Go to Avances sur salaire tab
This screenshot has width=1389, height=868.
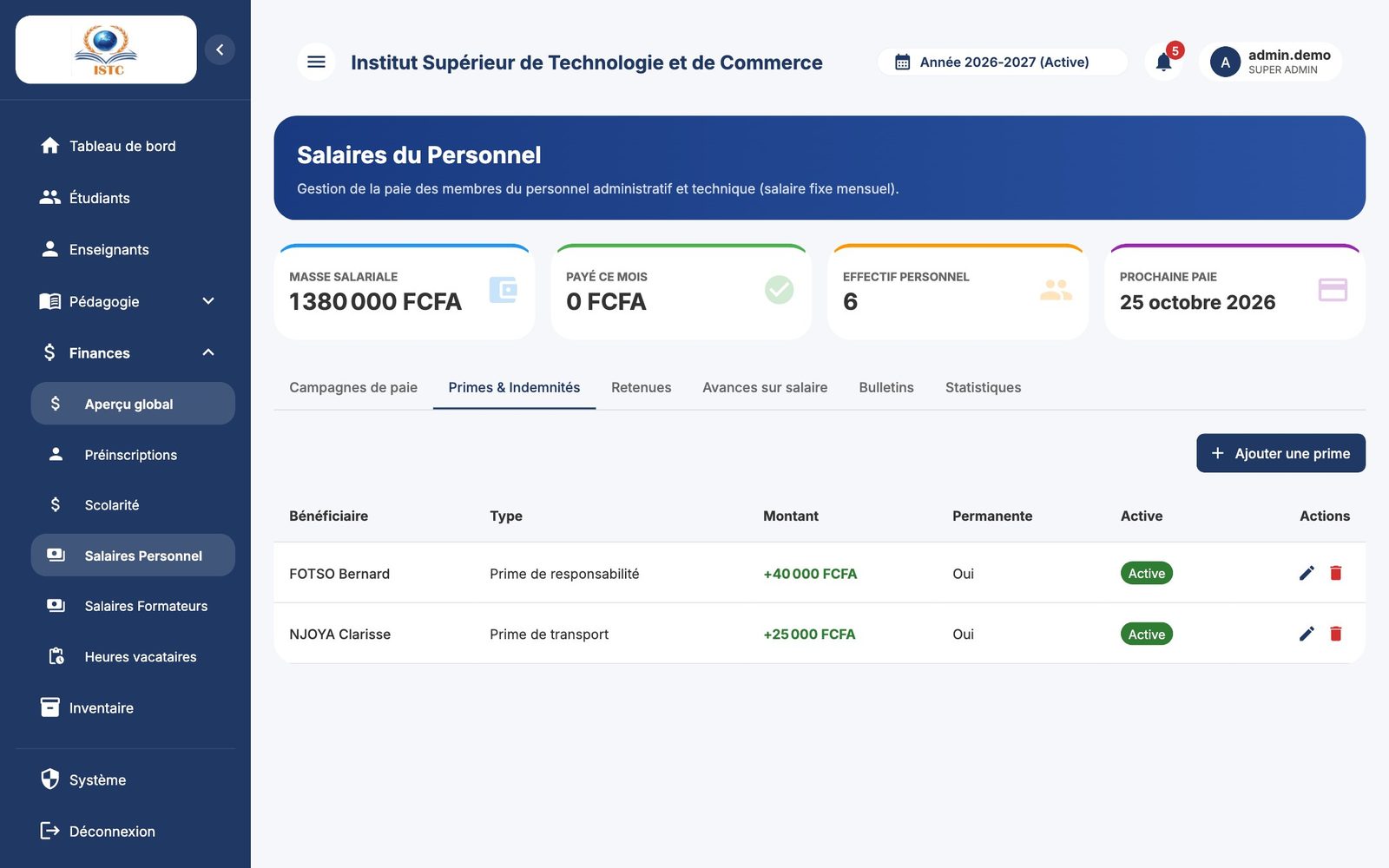click(x=765, y=387)
